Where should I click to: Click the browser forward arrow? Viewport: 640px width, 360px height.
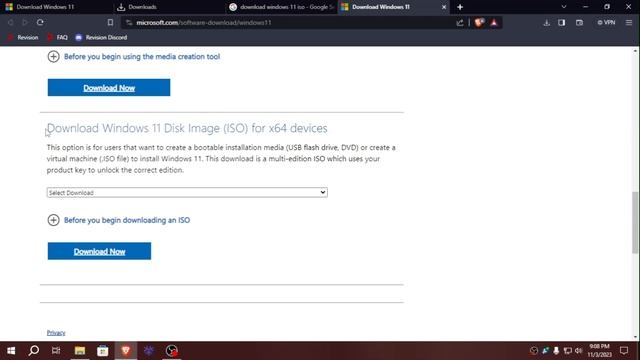click(x=25, y=22)
